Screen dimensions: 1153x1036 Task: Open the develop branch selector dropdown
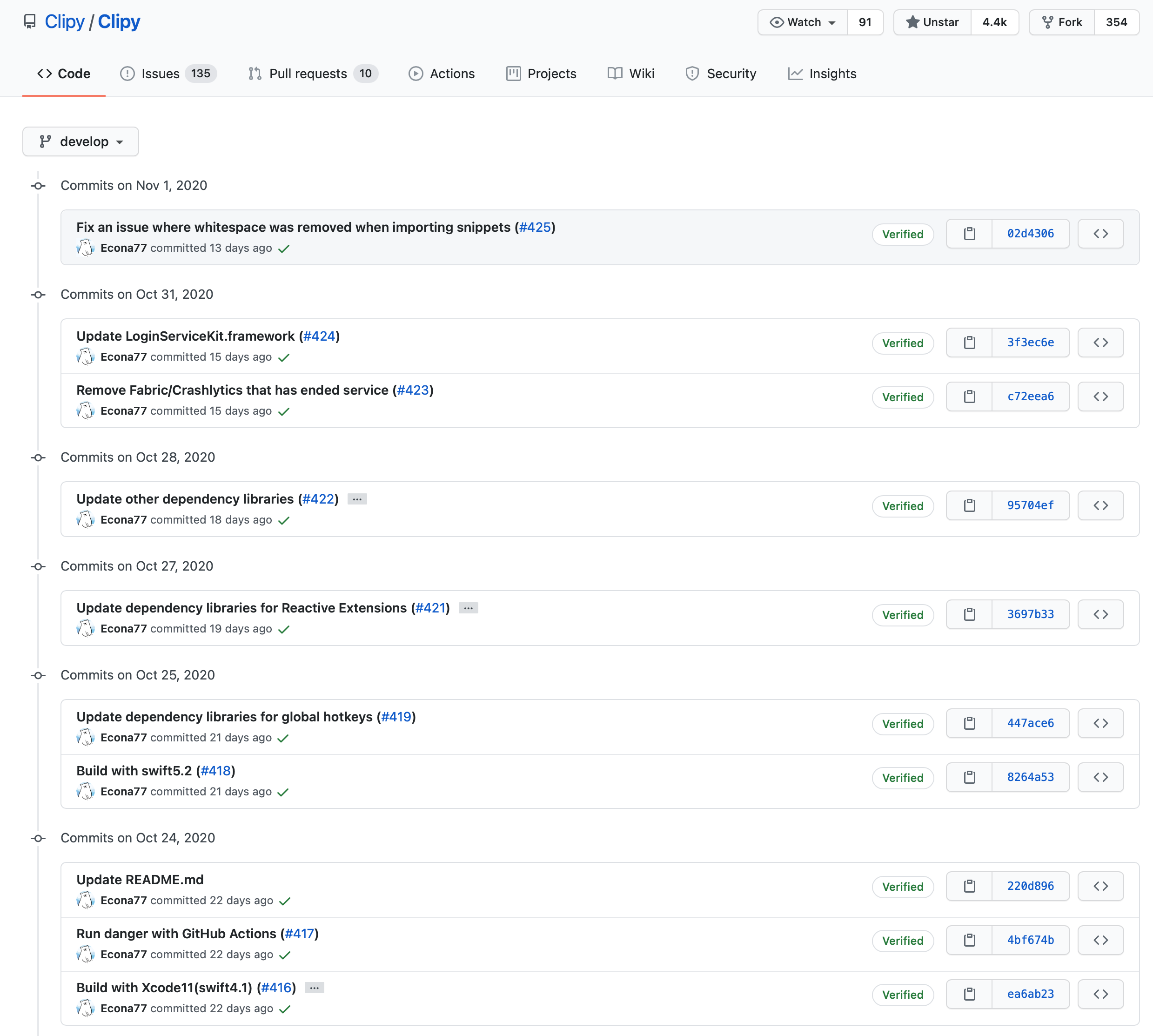pyautogui.click(x=81, y=142)
